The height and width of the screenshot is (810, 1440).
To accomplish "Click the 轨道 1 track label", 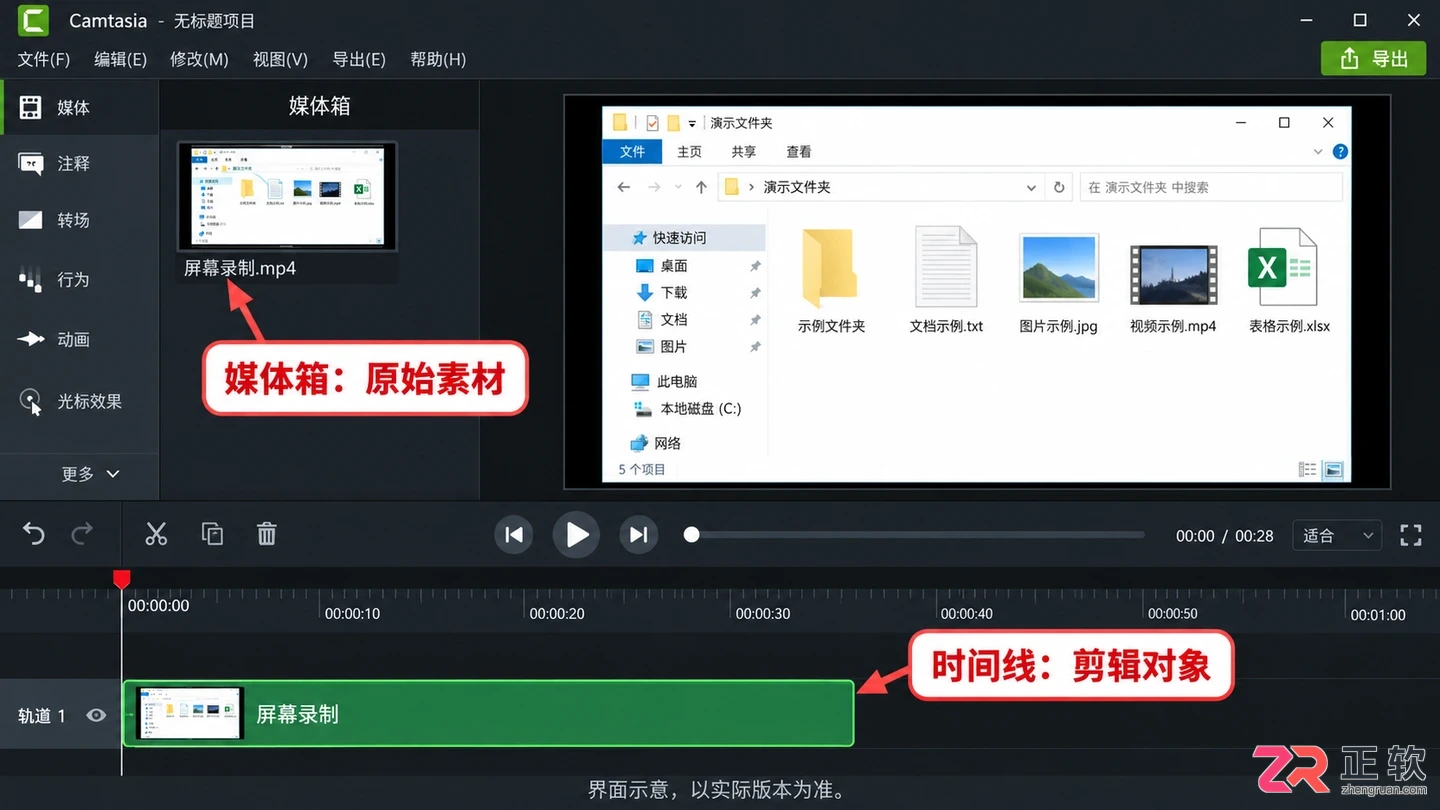I will pos(42,716).
